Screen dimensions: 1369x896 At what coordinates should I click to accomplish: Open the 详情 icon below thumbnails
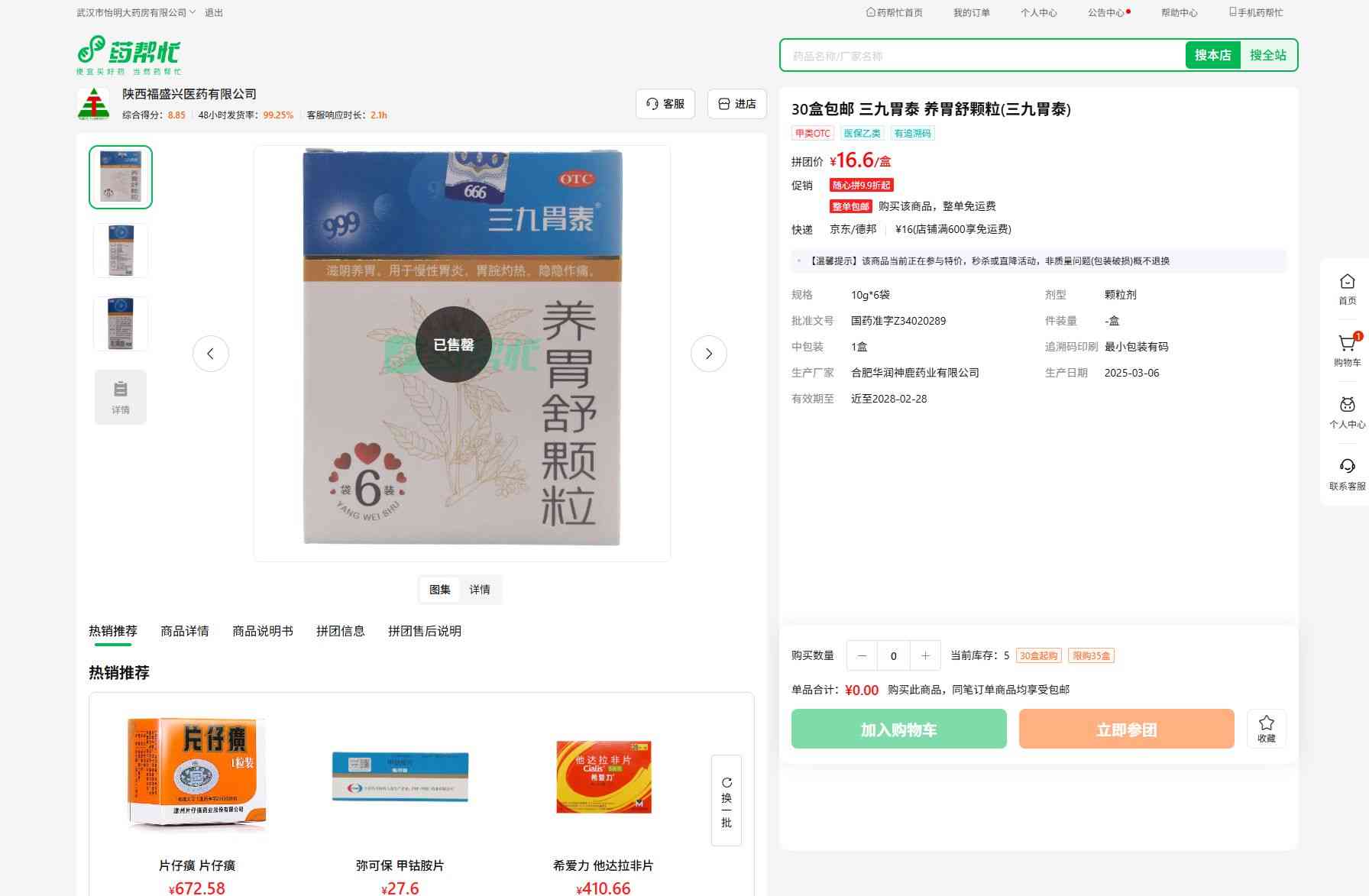121,396
